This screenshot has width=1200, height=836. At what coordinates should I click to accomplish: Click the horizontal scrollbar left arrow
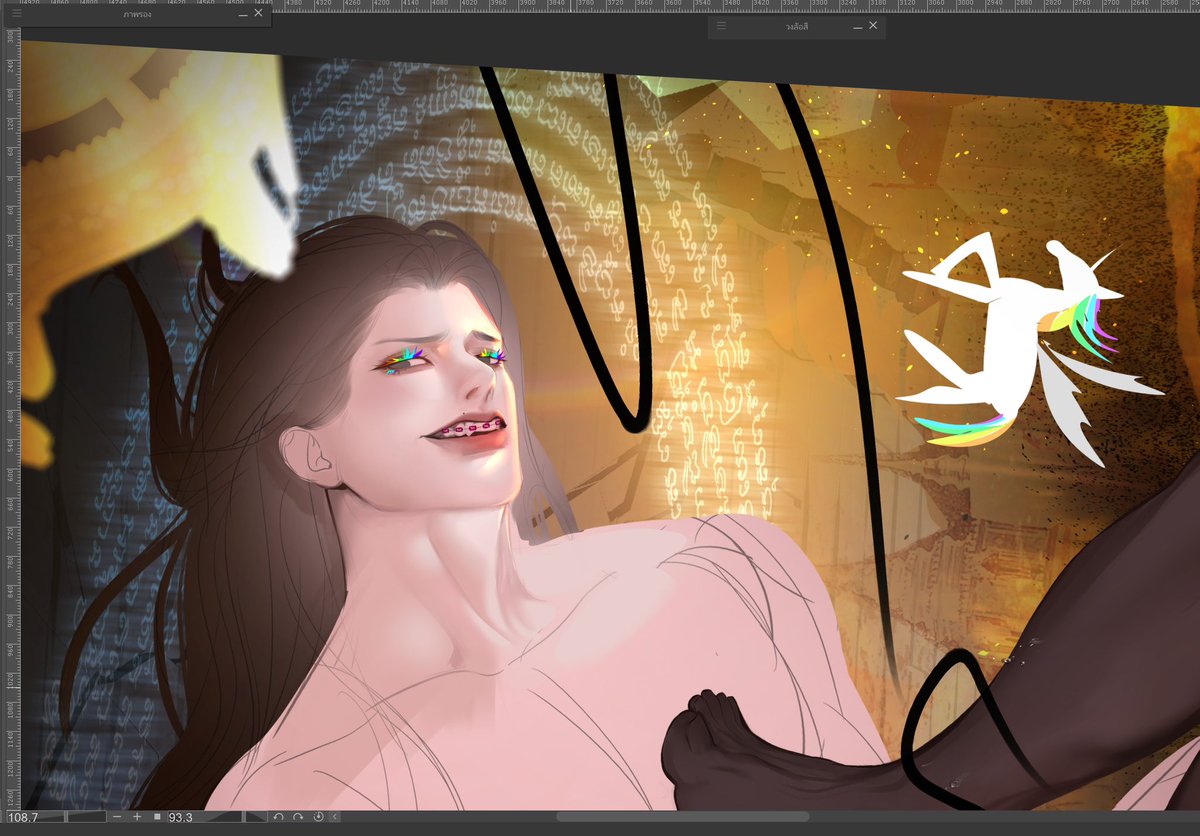pyautogui.click(x=335, y=817)
